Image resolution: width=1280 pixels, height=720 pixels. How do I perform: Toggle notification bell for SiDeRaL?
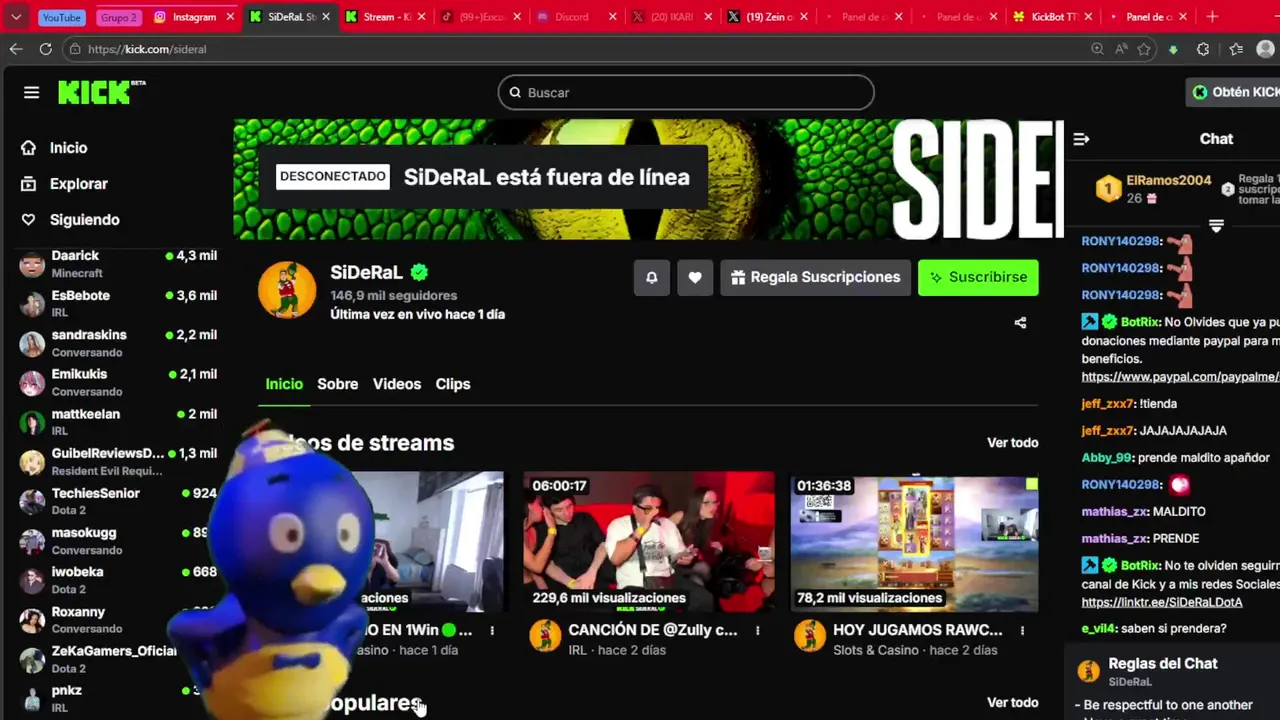[x=651, y=277]
